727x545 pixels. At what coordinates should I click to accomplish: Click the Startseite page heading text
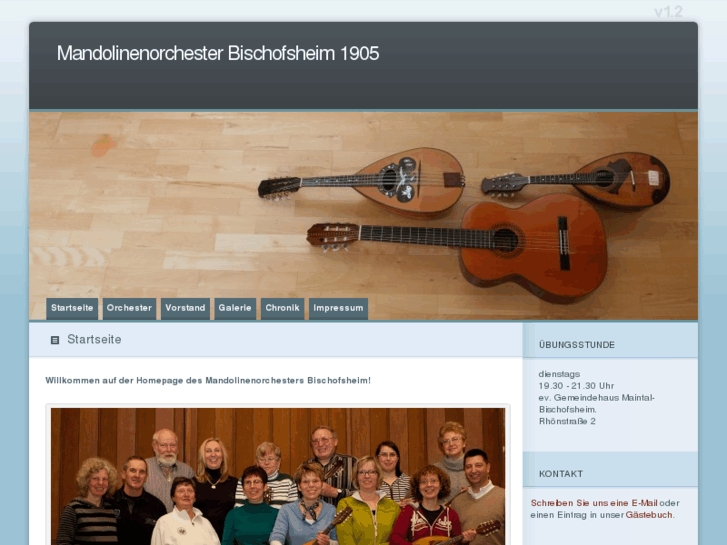pos(94,340)
